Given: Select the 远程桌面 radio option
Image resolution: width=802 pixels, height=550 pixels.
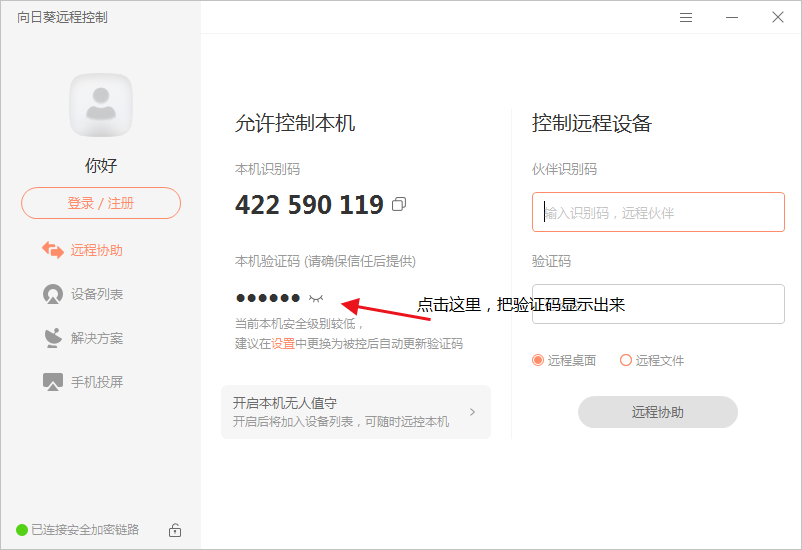Looking at the screenshot, I should pos(564,360).
